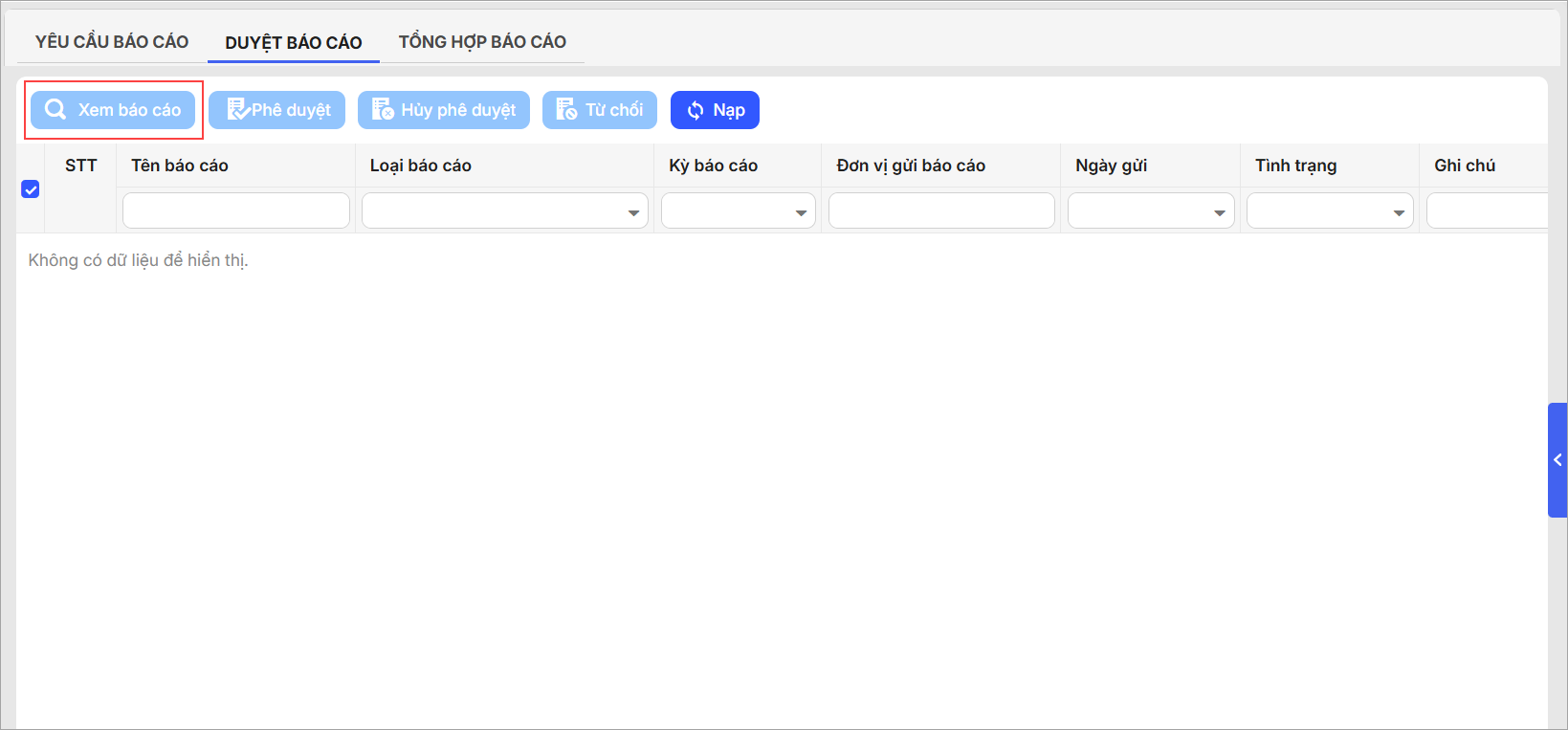Select the DUYỆT BÁO CÁO tab
Image resolution: width=1568 pixels, height=730 pixels.
coord(294,43)
